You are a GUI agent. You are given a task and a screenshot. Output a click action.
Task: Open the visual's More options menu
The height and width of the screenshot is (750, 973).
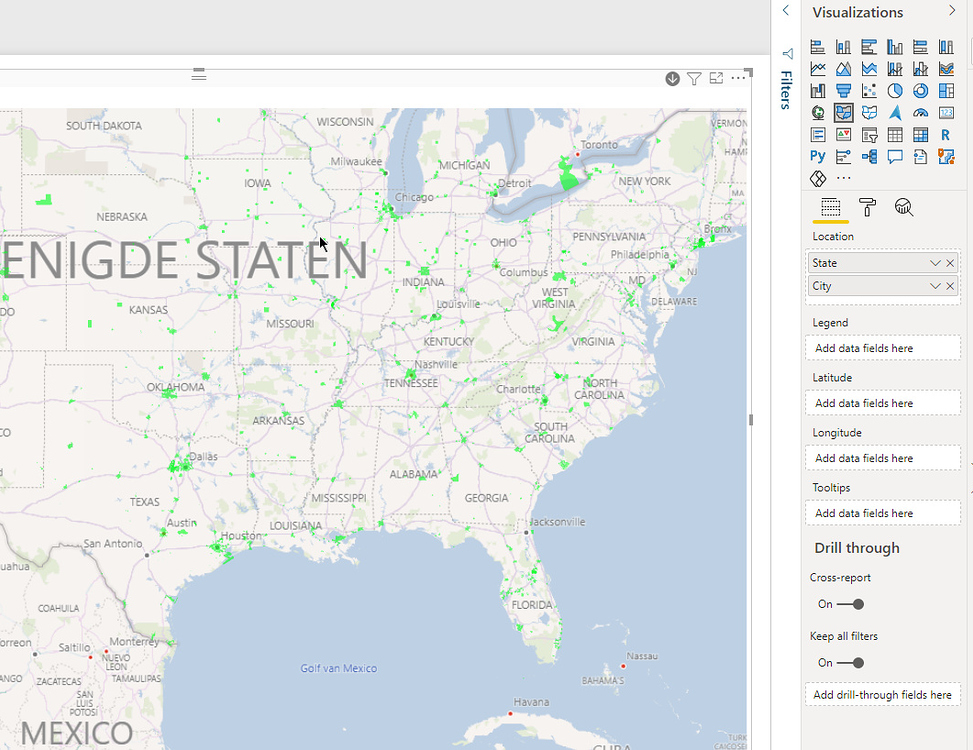pos(738,78)
